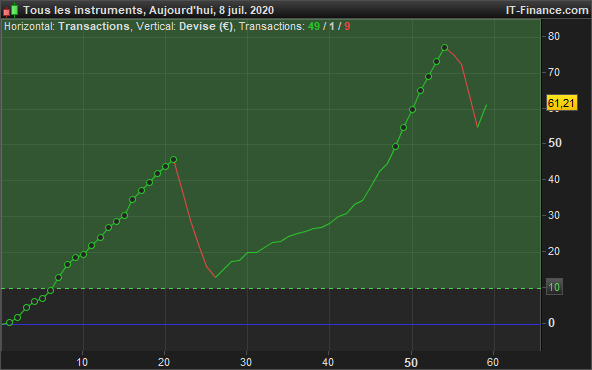Click the 'Devise (€)' vertical axis setting
The height and width of the screenshot is (370, 592).
coord(206,26)
